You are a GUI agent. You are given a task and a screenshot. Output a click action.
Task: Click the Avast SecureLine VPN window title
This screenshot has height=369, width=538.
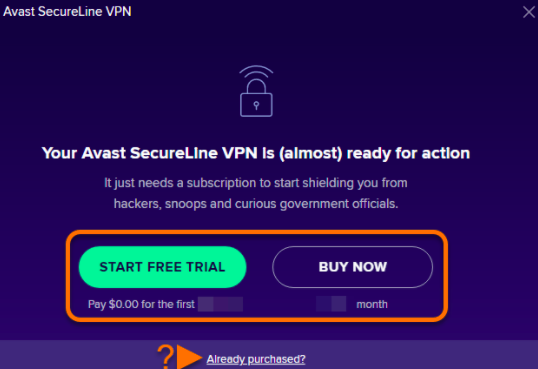coord(67,11)
